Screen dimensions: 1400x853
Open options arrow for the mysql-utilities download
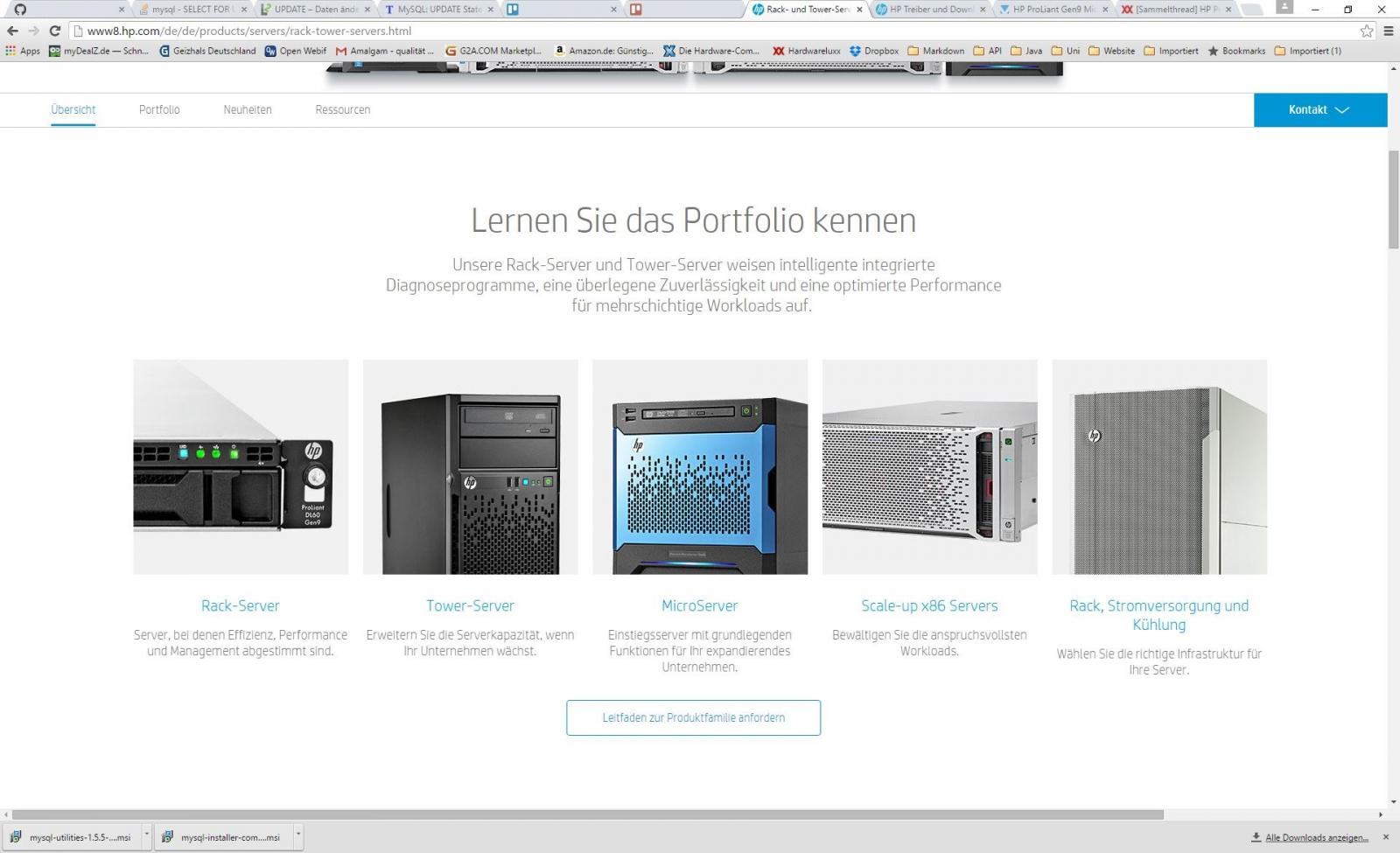tap(146, 836)
